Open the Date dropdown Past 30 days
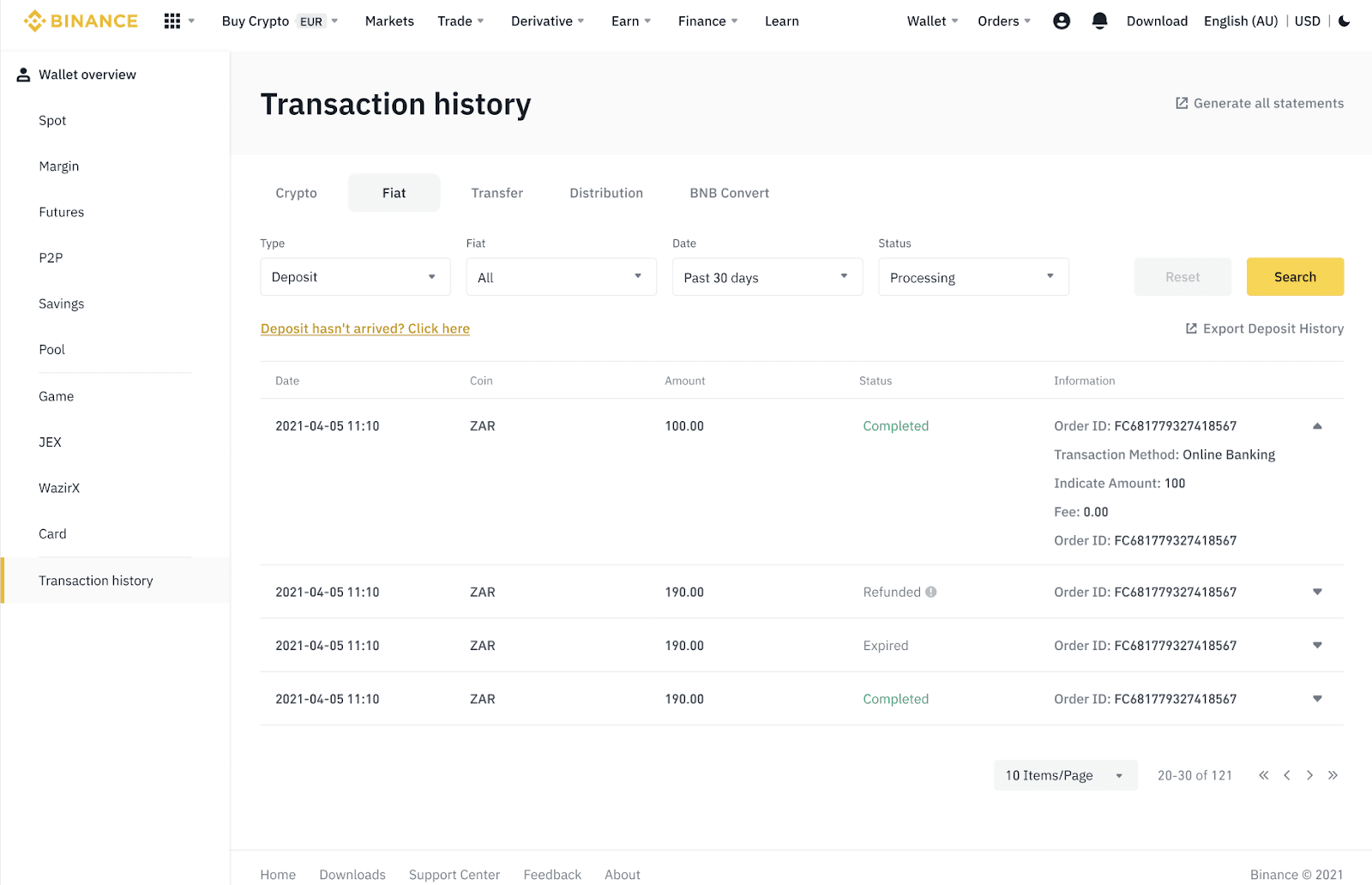Image resolution: width=1372 pixels, height=885 pixels. (767, 277)
